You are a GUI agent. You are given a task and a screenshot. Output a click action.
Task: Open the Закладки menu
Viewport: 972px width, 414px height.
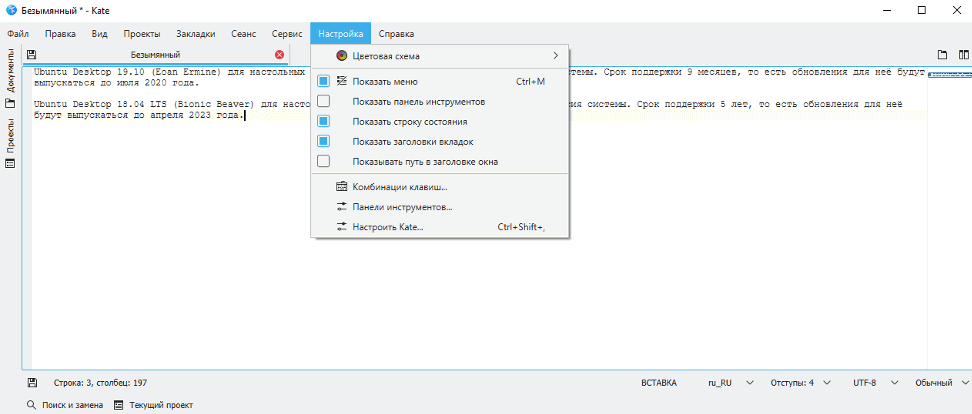click(196, 33)
